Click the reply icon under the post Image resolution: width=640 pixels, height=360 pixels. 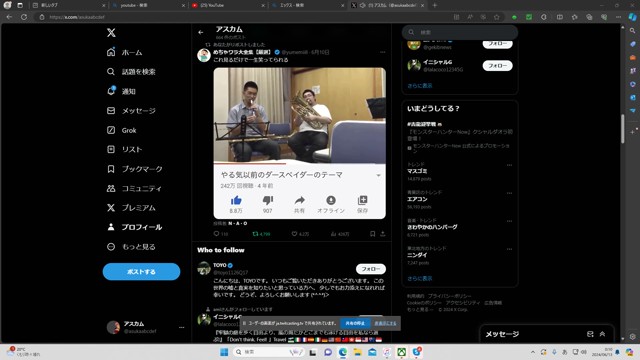coord(216,234)
